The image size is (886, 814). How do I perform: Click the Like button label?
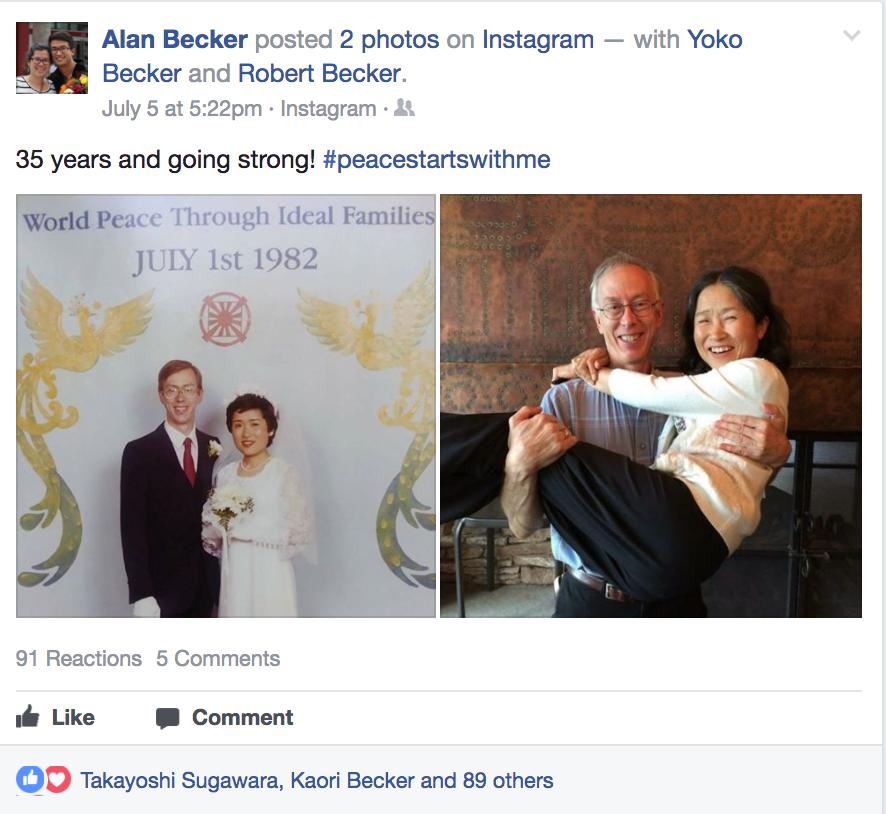[x=73, y=717]
